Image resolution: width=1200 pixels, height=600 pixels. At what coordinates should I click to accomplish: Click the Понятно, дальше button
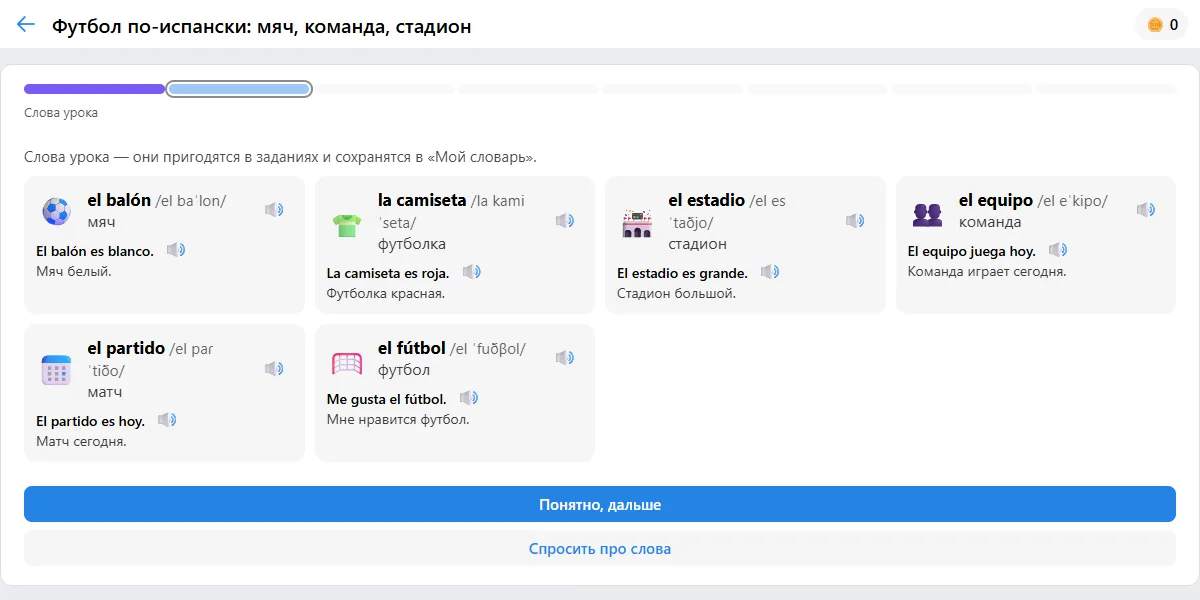tap(600, 505)
